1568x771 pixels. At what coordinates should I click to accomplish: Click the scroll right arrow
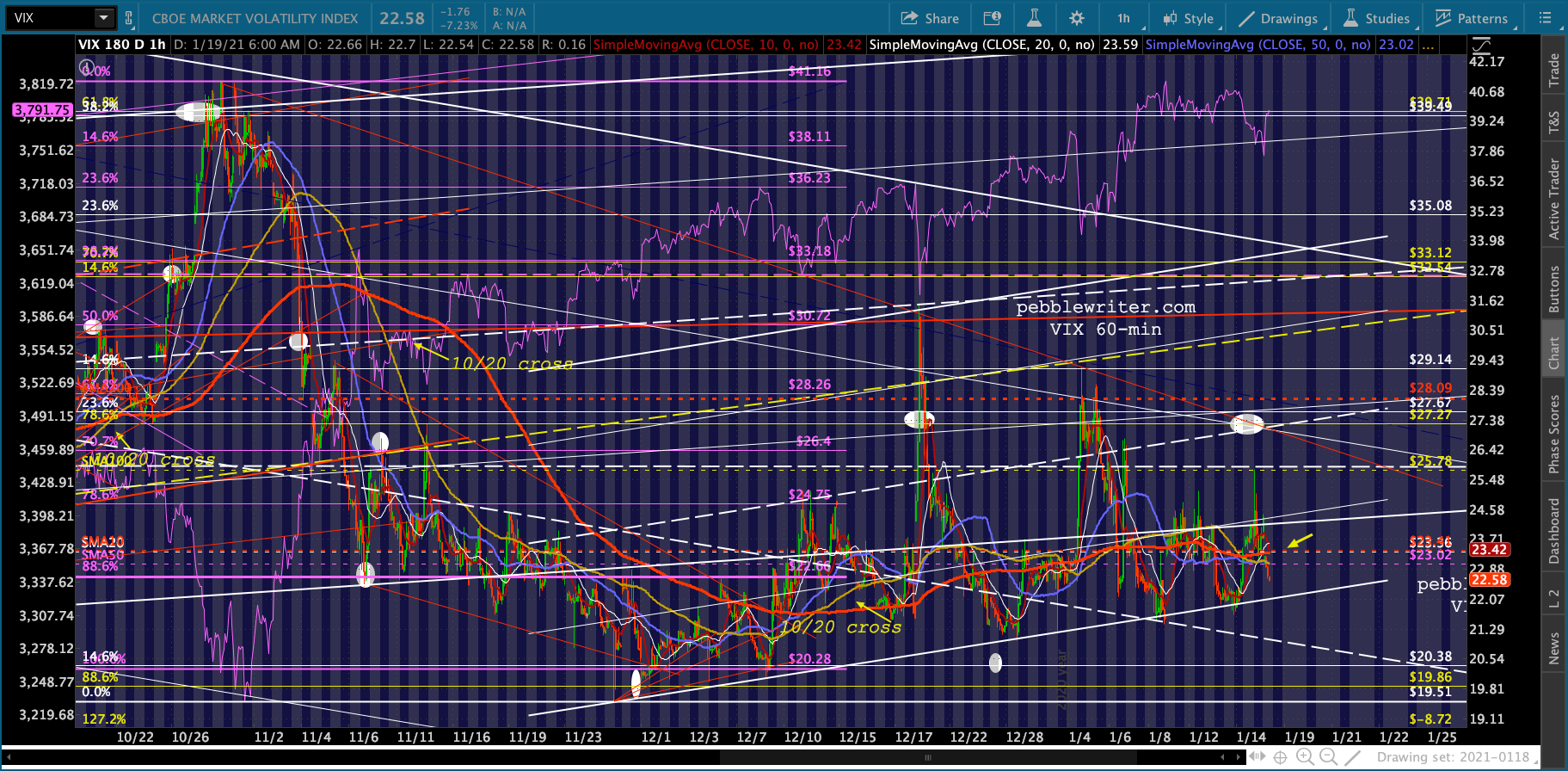point(1237,757)
